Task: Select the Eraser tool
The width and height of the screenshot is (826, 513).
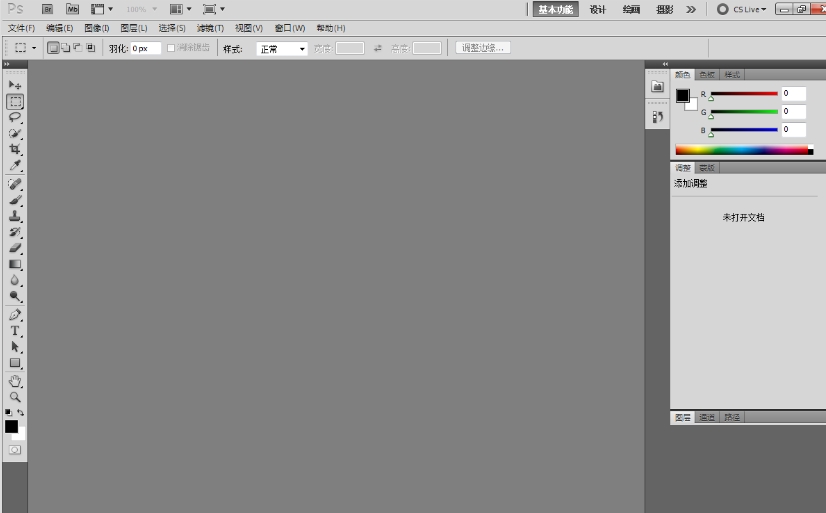Action: [x=15, y=248]
